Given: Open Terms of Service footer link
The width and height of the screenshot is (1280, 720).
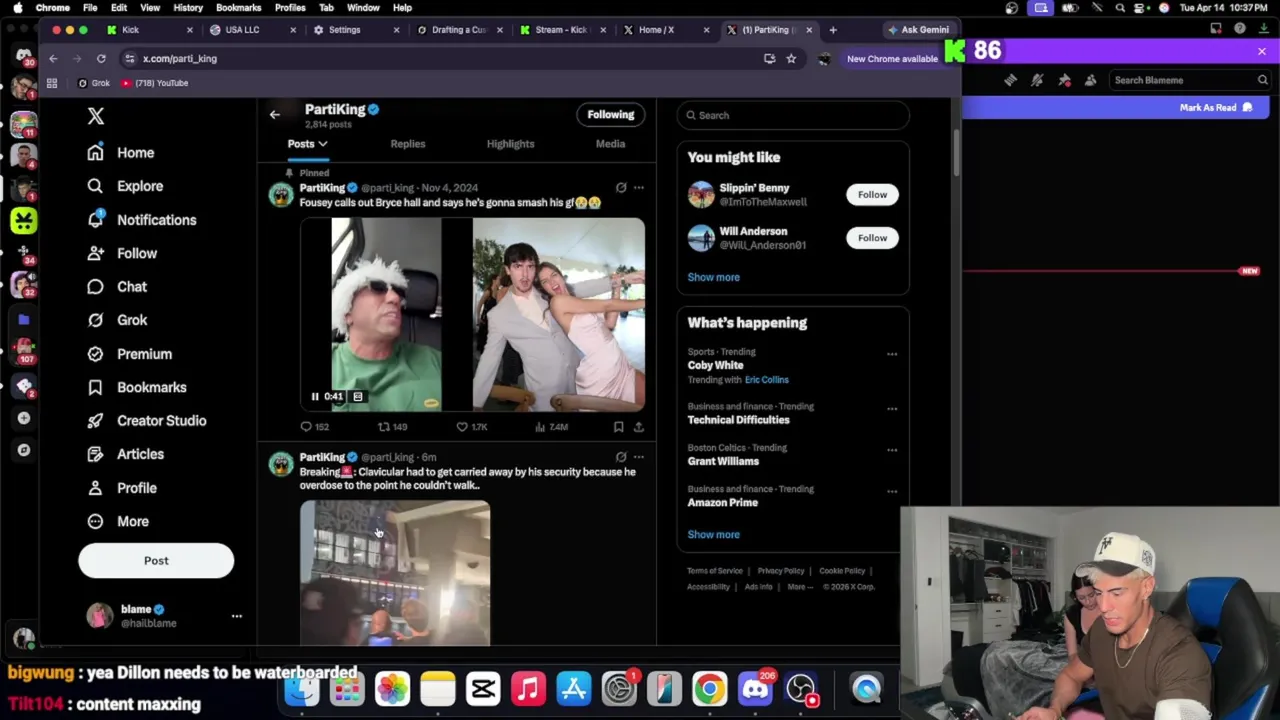Looking at the screenshot, I should coord(715,571).
